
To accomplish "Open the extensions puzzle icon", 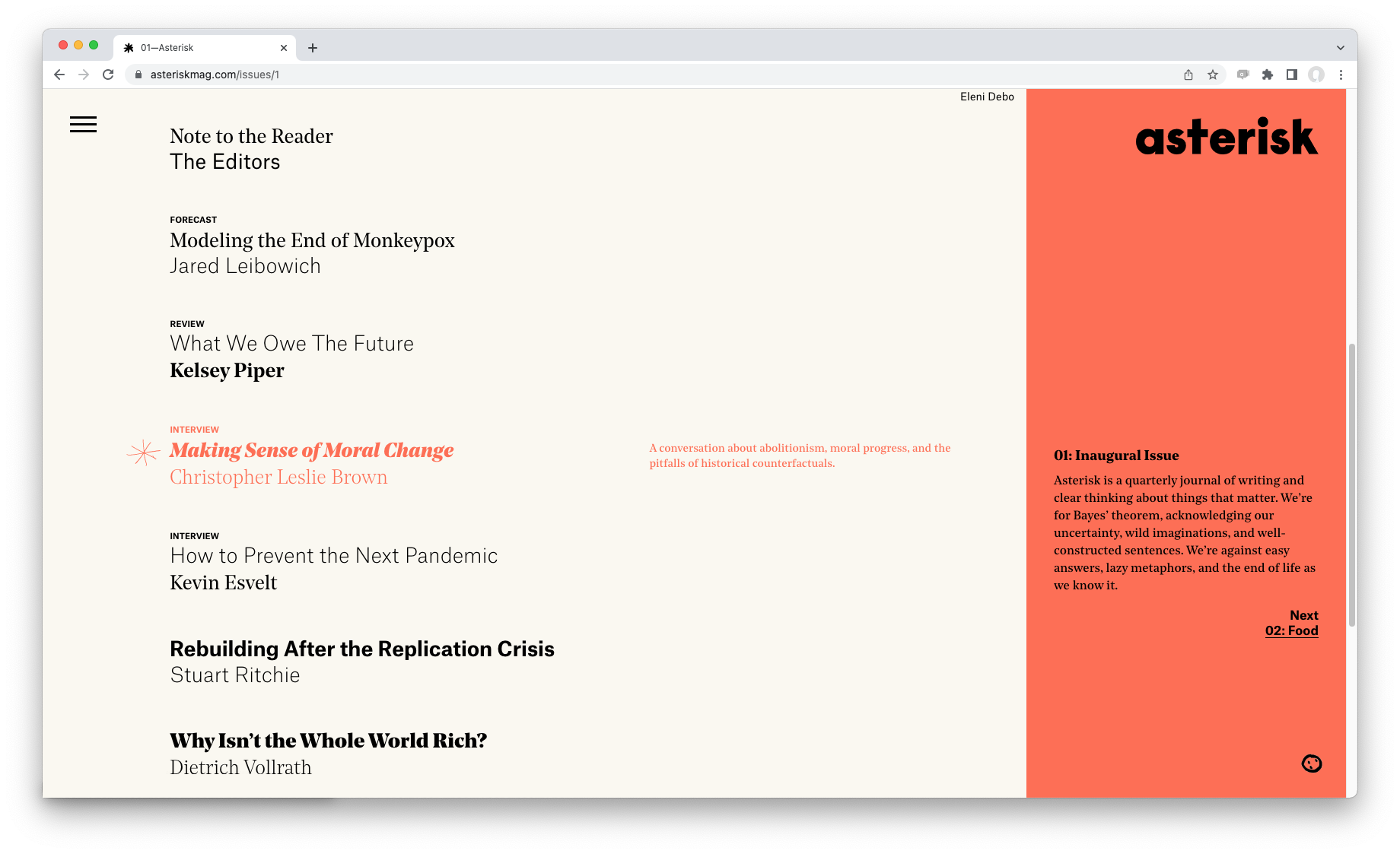I will point(1268,75).
